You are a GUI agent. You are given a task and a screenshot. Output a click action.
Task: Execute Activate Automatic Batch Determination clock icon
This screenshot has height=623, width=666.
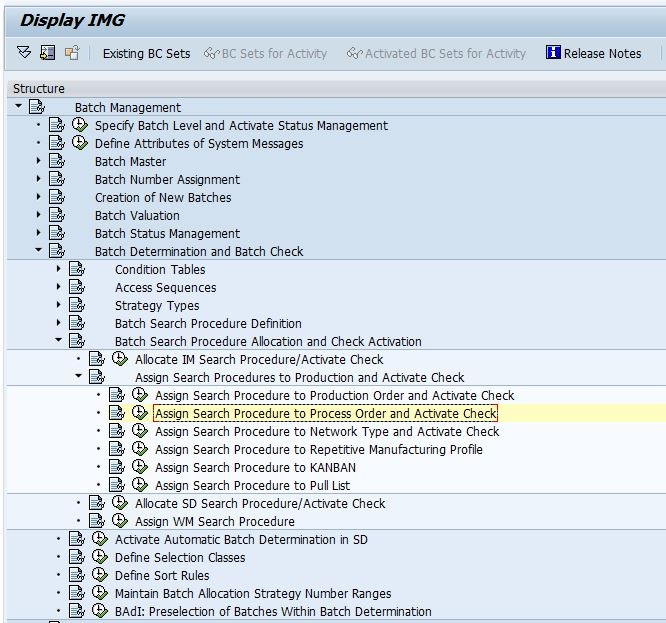coord(100,538)
